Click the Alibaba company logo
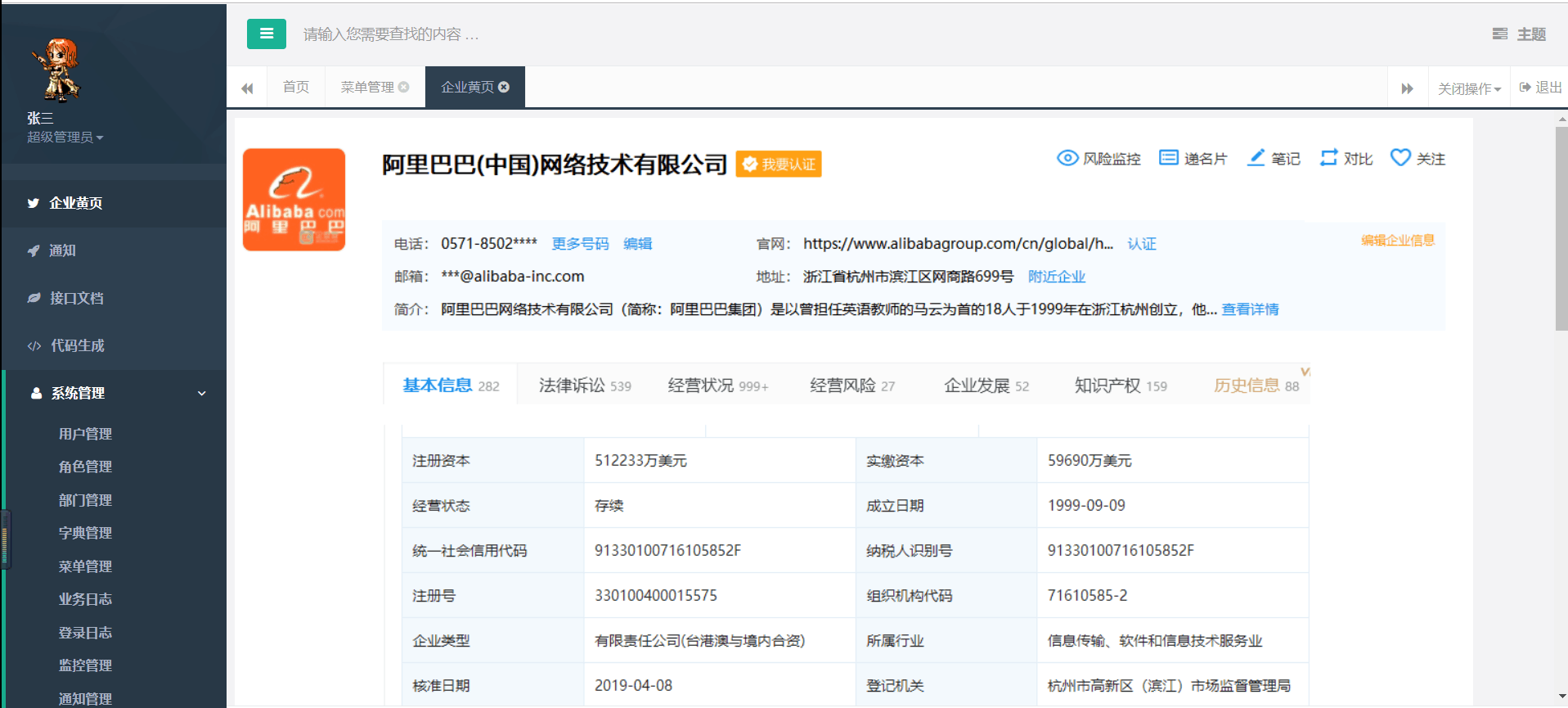This screenshot has width=1568, height=708. coord(294,199)
